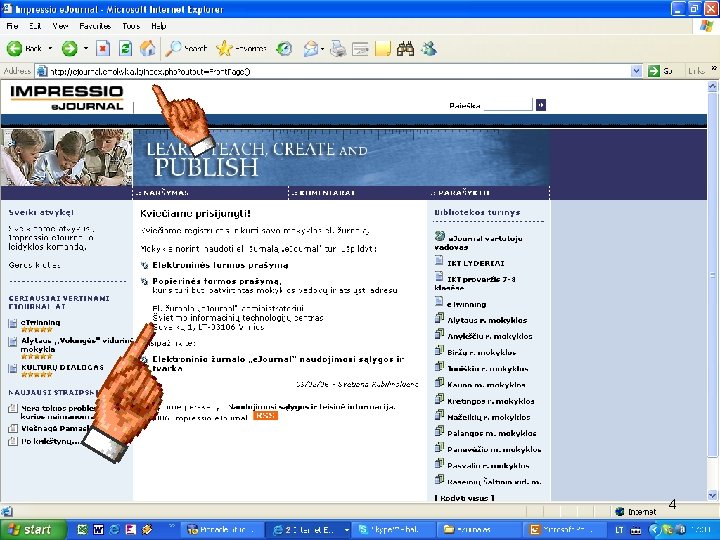This screenshot has width=720, height=540.
Task: Open the eJournal vartotojo vadovas link
Action: point(478,242)
